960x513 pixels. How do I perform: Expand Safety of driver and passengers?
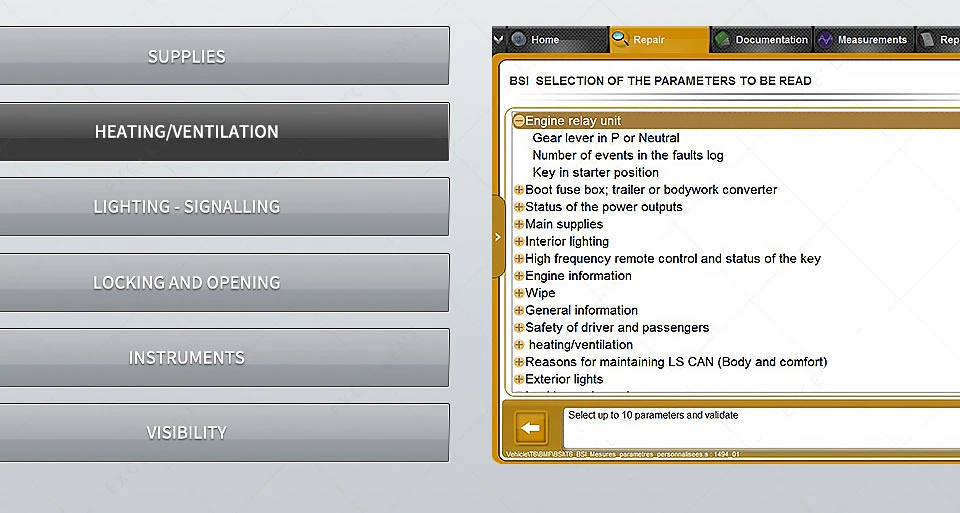(519, 328)
